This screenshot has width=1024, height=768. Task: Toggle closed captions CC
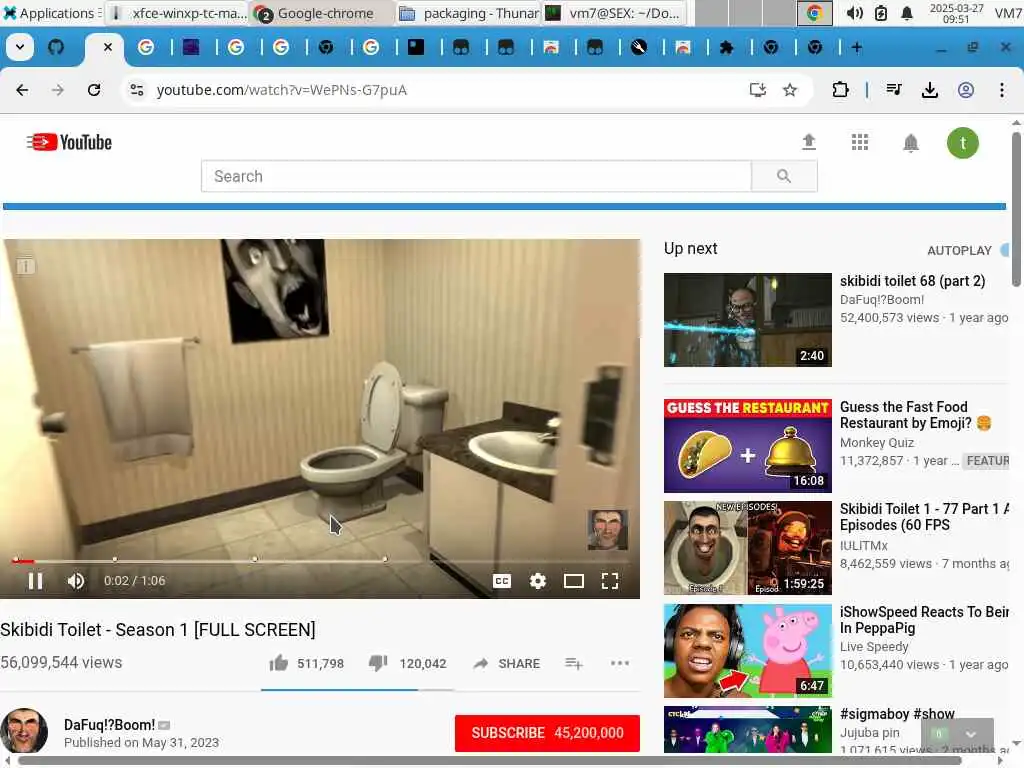[x=502, y=581]
